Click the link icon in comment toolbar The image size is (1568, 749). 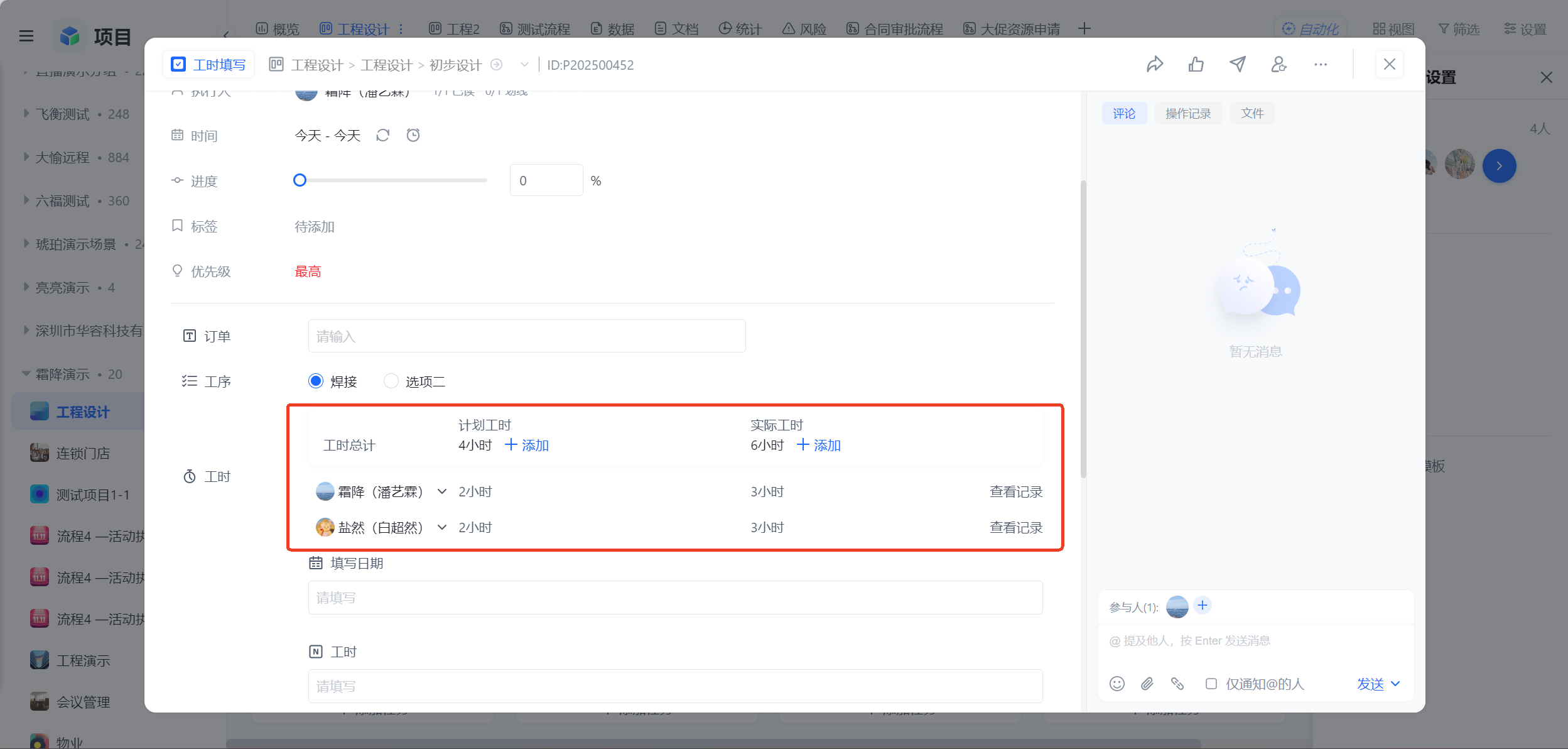(x=1177, y=684)
